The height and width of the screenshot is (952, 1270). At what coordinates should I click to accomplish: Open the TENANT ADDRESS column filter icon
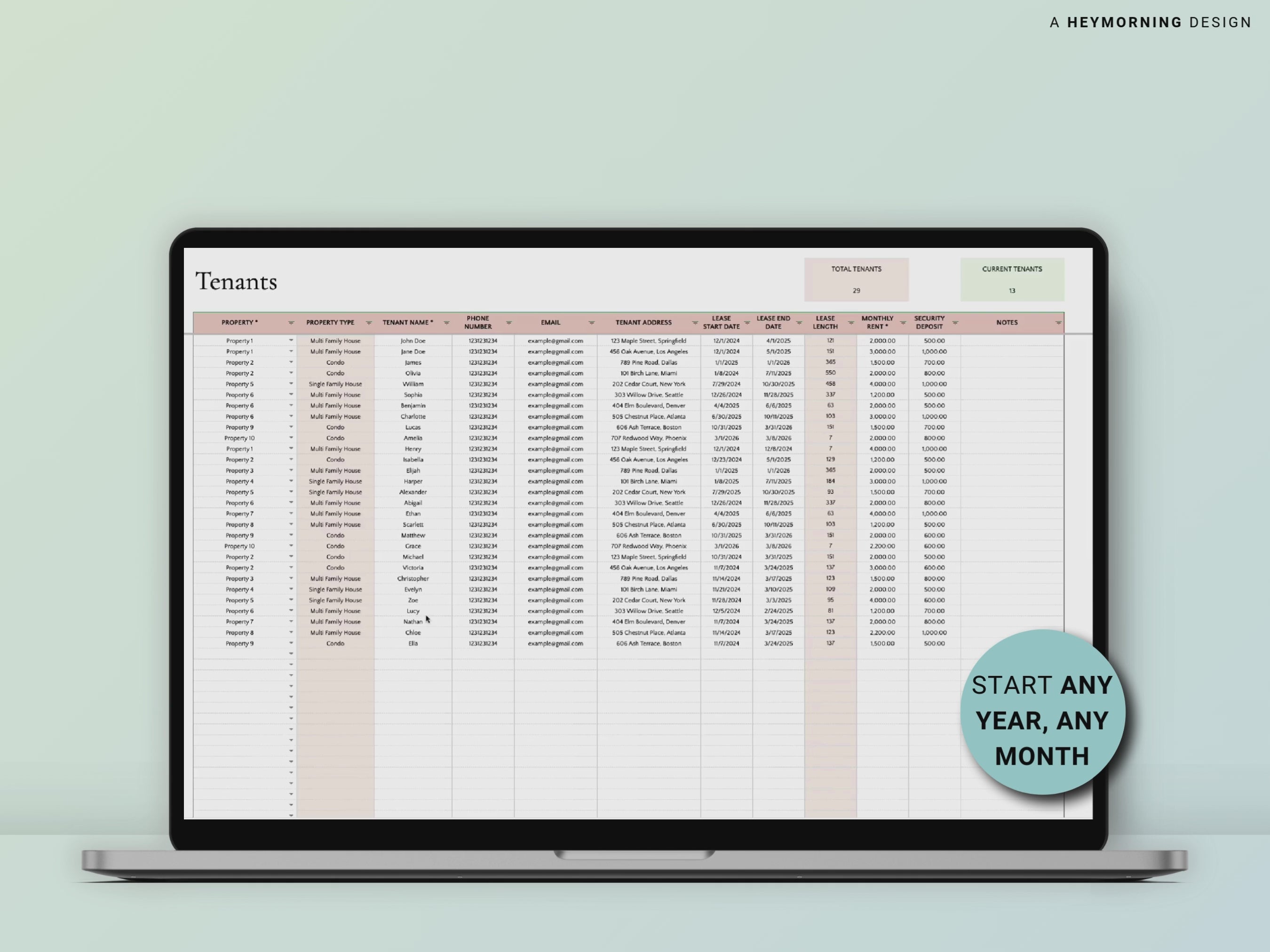coord(695,322)
